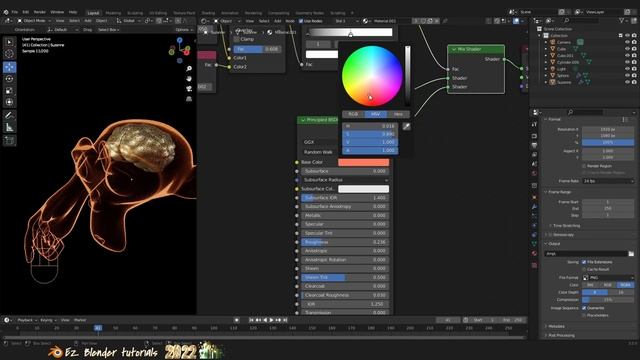Open the Object Mode dropdown

34,21
